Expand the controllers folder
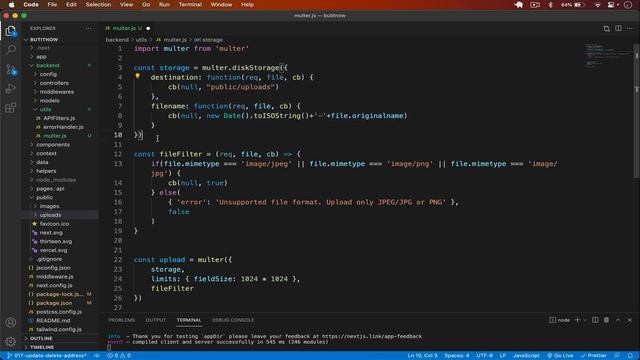 pyautogui.click(x=54, y=83)
